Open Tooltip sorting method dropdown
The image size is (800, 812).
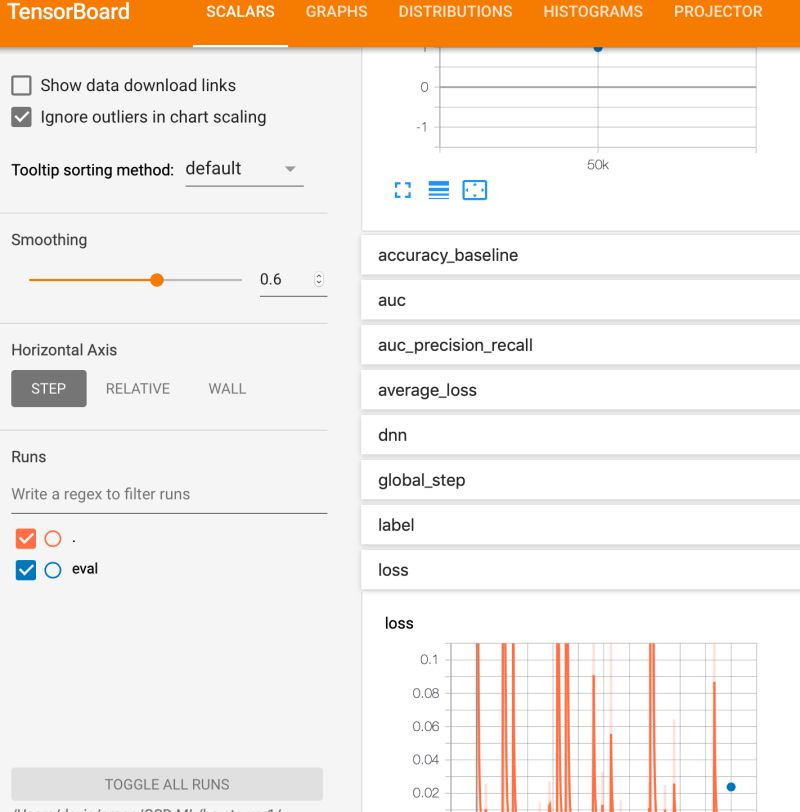click(244, 169)
